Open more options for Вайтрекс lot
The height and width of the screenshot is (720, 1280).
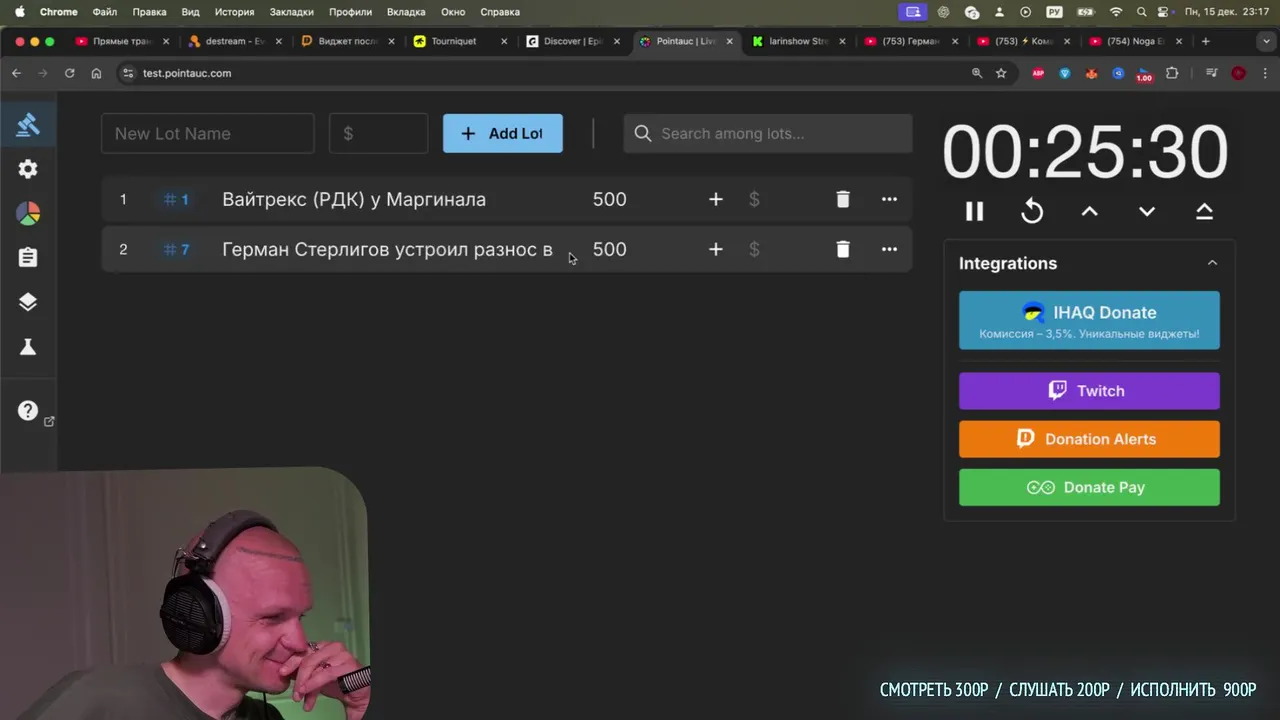tap(889, 199)
